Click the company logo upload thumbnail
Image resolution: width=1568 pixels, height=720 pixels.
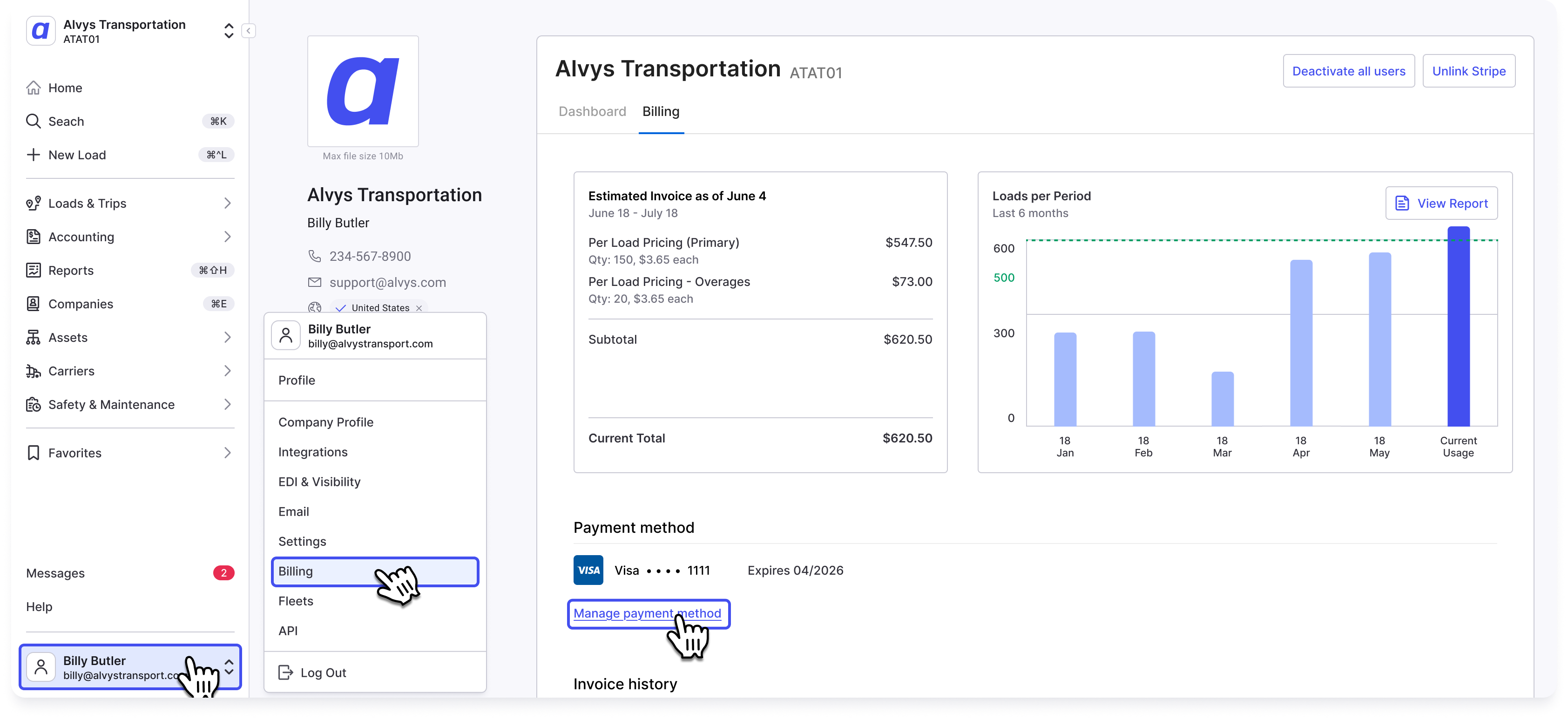(x=363, y=91)
